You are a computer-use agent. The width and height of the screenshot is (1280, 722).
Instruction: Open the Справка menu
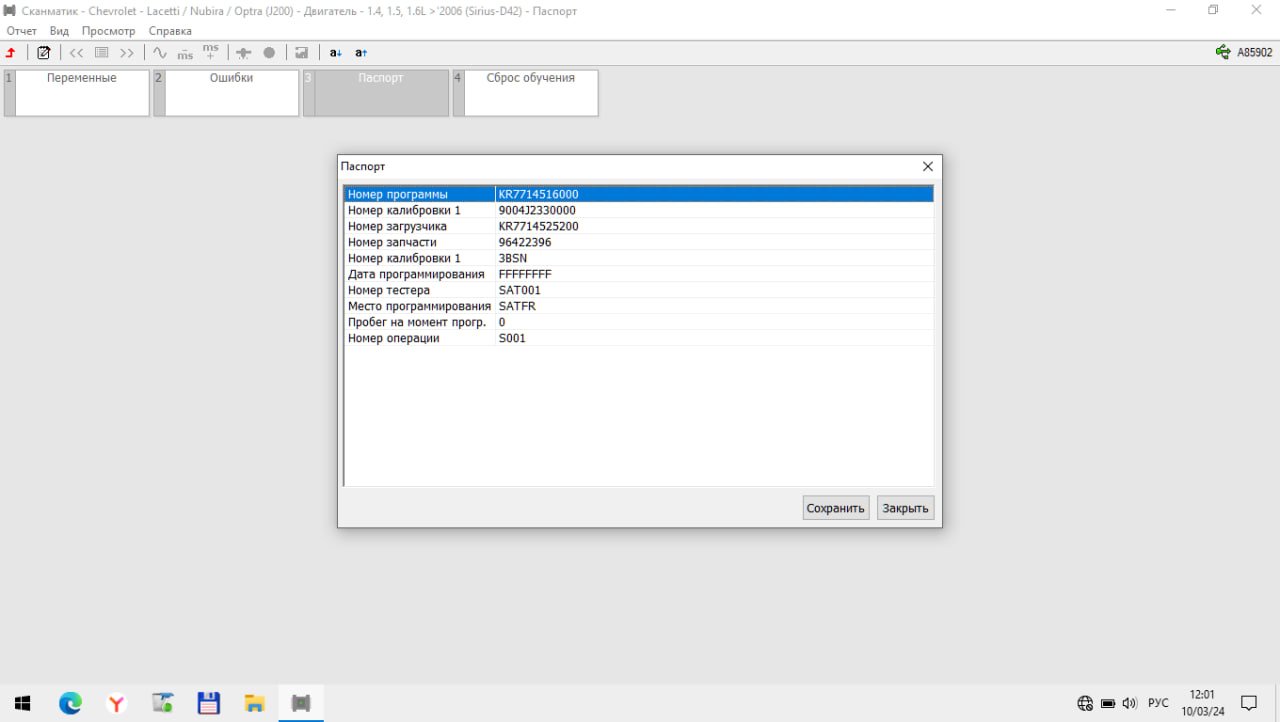coord(169,31)
